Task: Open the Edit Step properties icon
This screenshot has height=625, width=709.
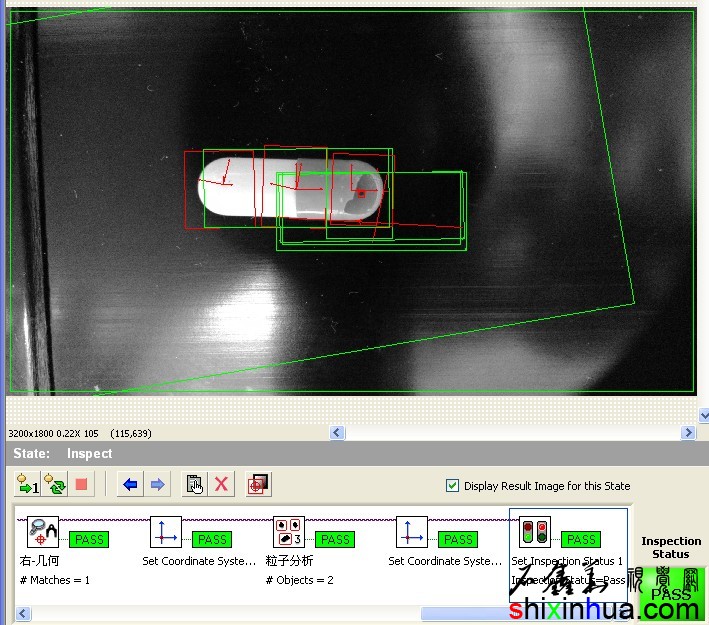Action: [195, 485]
